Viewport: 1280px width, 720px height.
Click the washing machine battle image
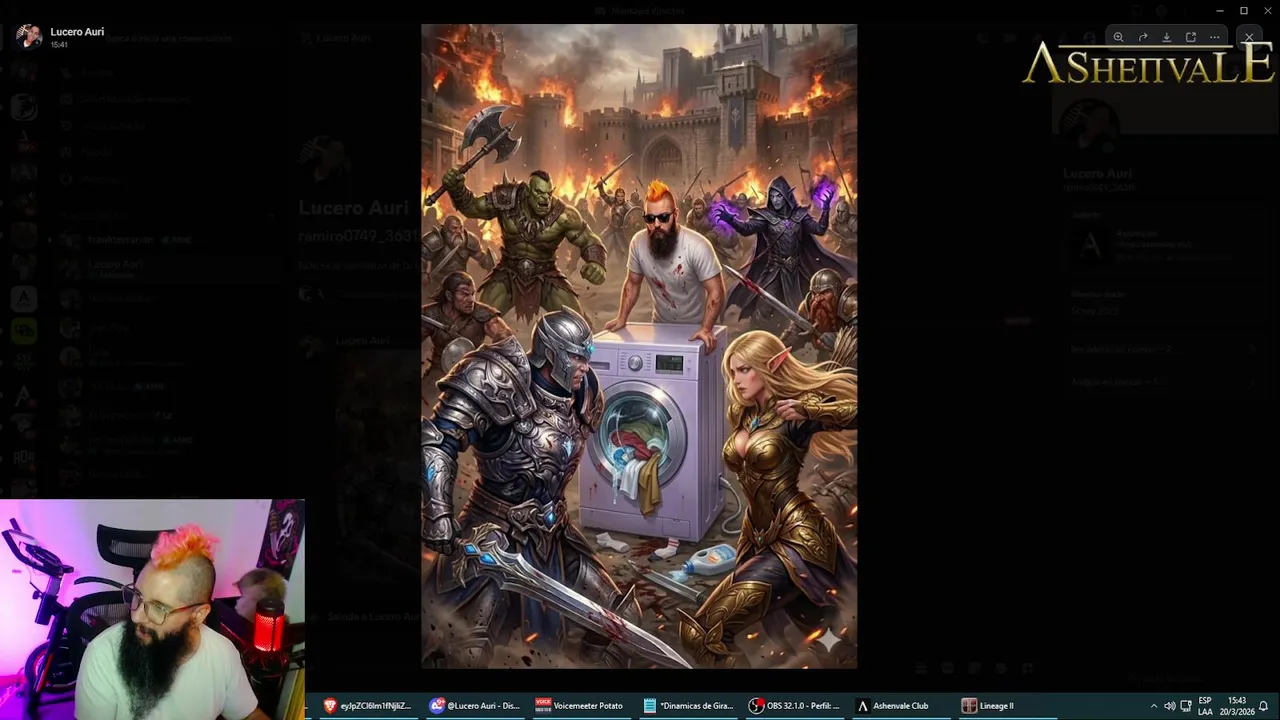click(x=639, y=346)
